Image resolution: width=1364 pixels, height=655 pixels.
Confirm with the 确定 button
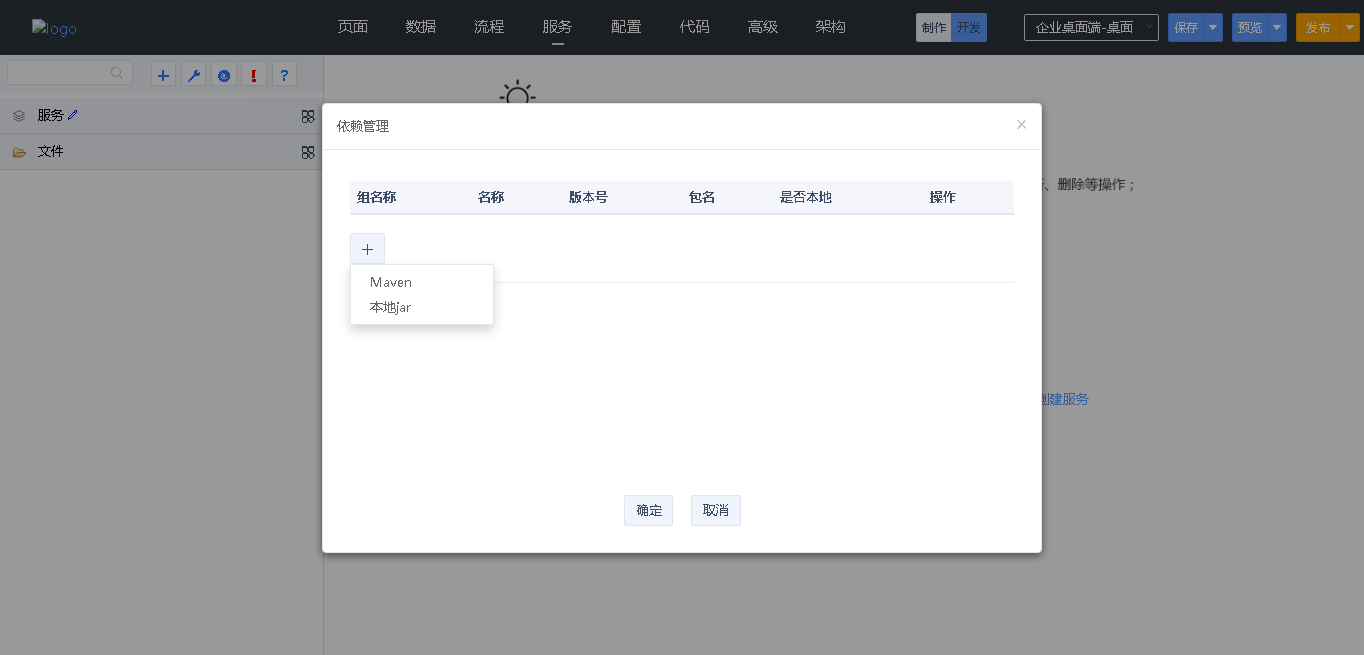pyautogui.click(x=648, y=510)
